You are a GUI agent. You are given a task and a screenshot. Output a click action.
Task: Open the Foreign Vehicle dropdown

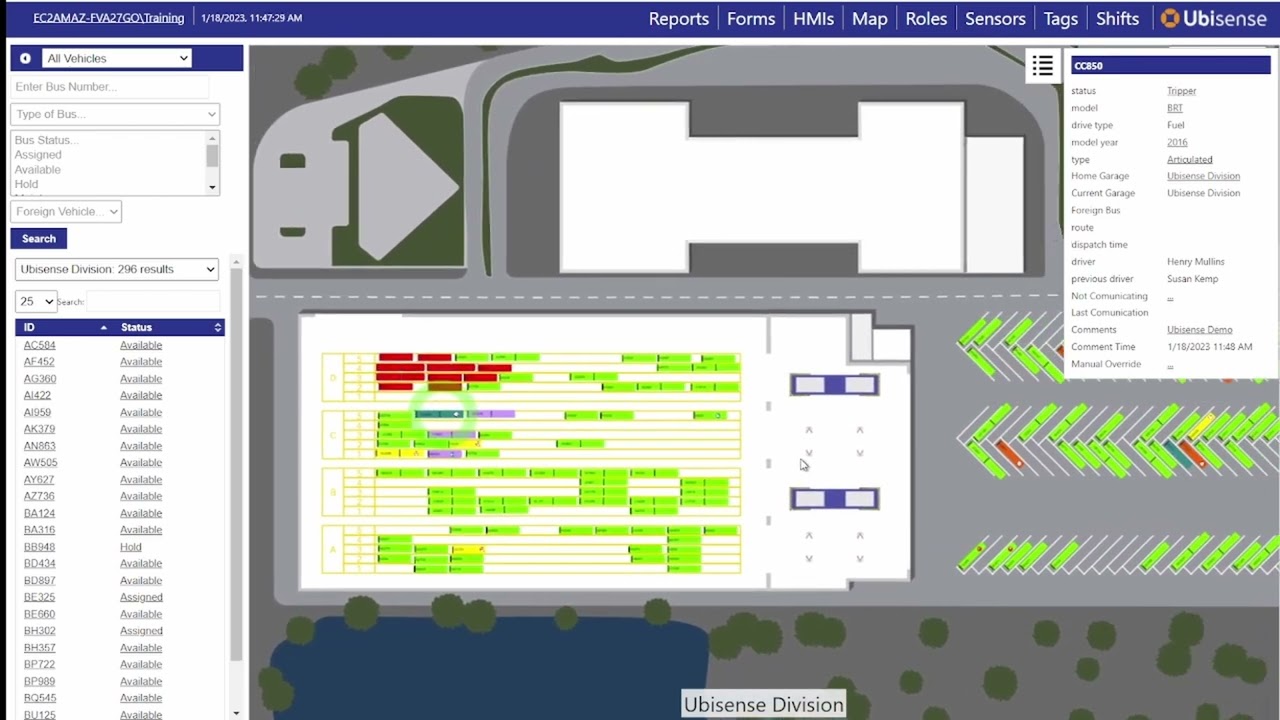66,212
